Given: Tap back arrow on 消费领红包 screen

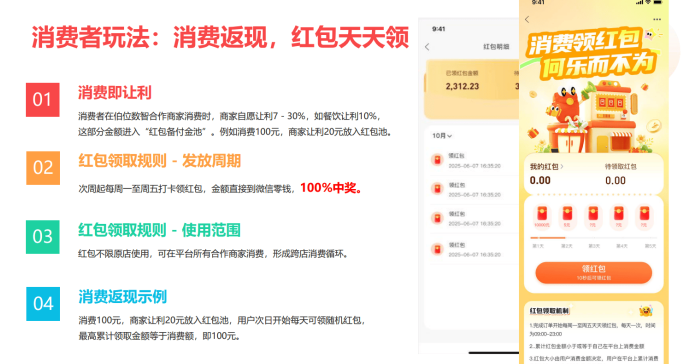Looking at the screenshot, I should [x=527, y=19].
